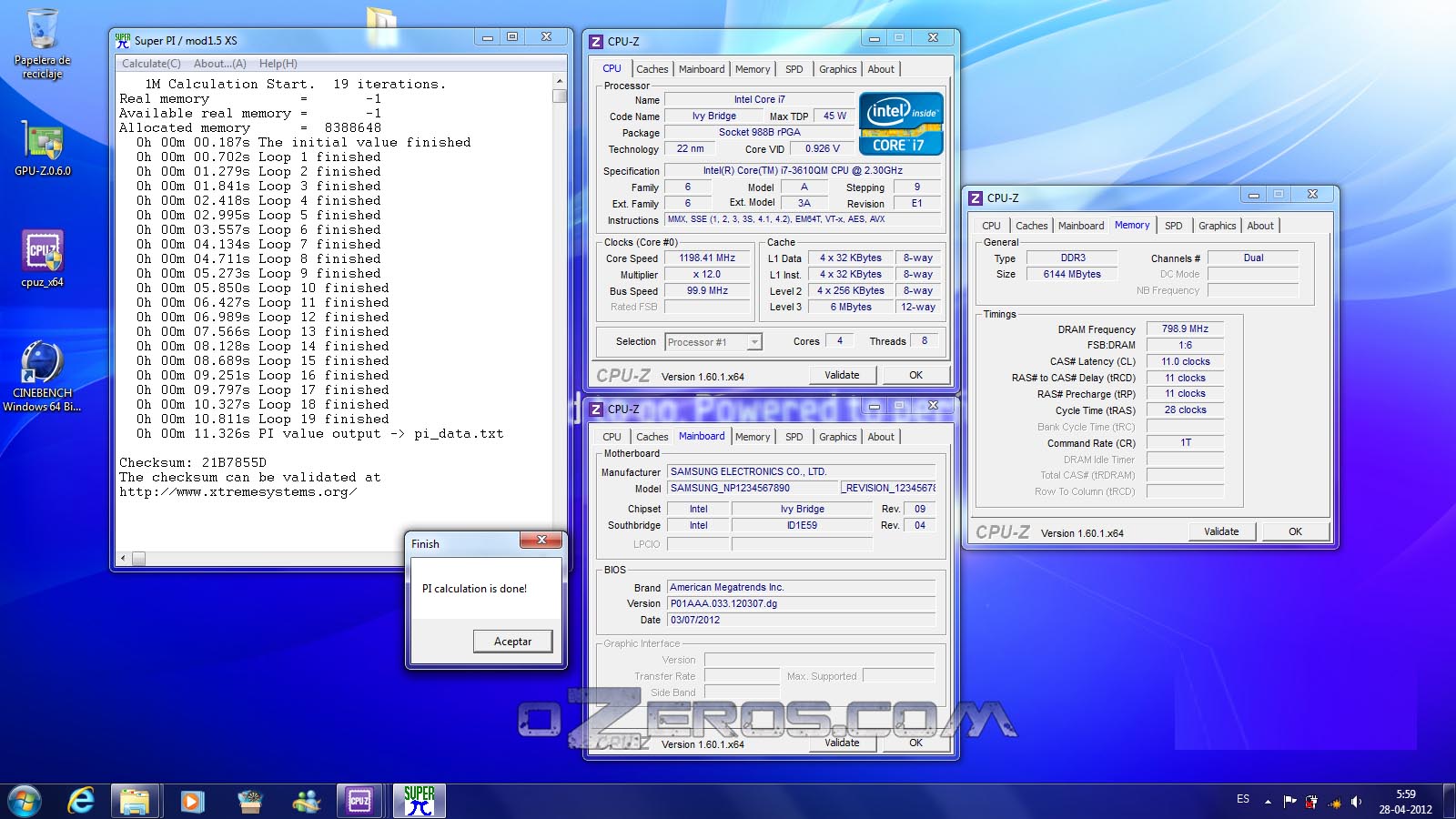Open the Action Center flag tray icon
Image resolution: width=1456 pixels, height=819 pixels.
point(1289,802)
